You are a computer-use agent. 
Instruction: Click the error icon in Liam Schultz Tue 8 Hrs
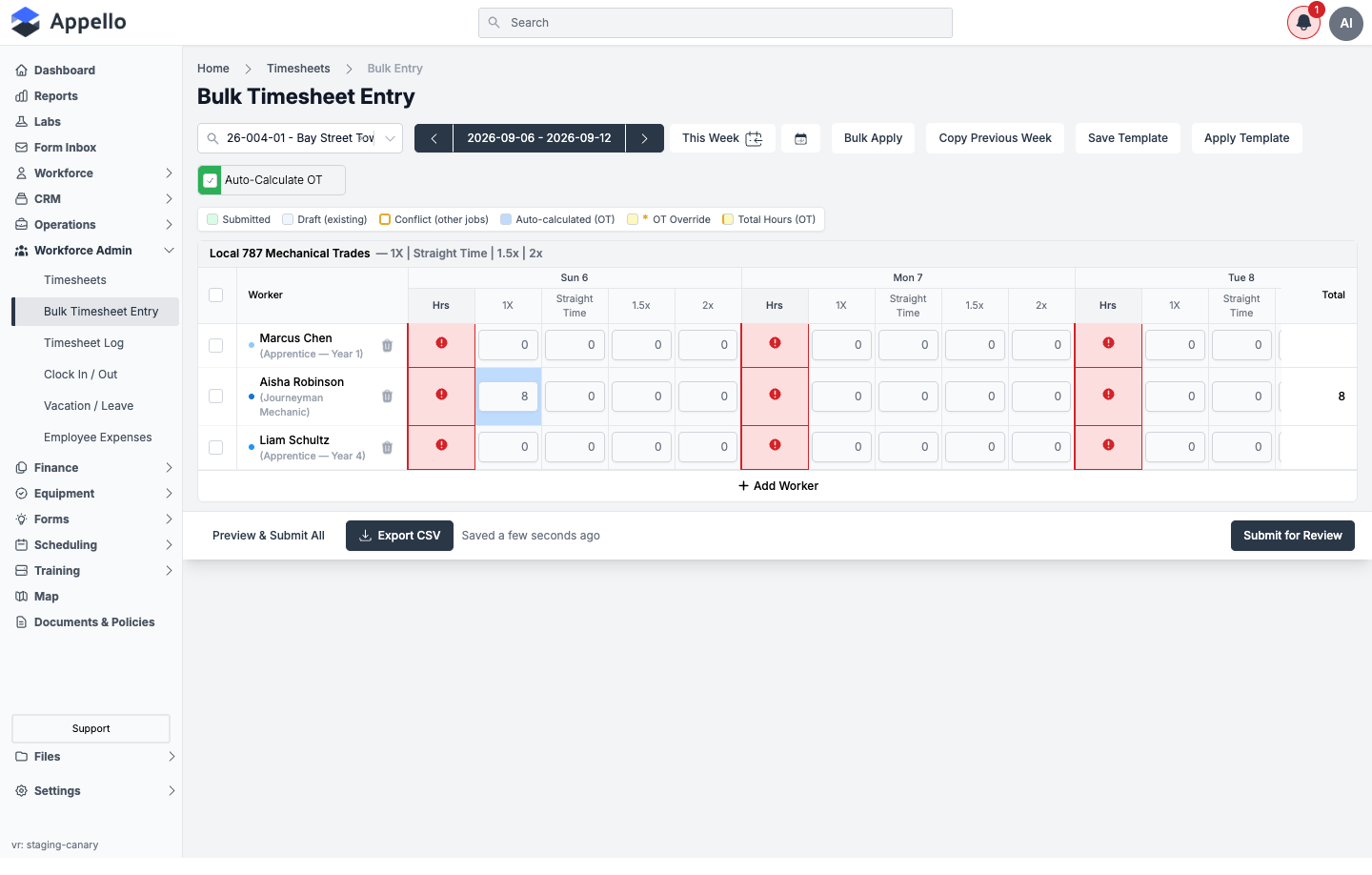(1108, 445)
